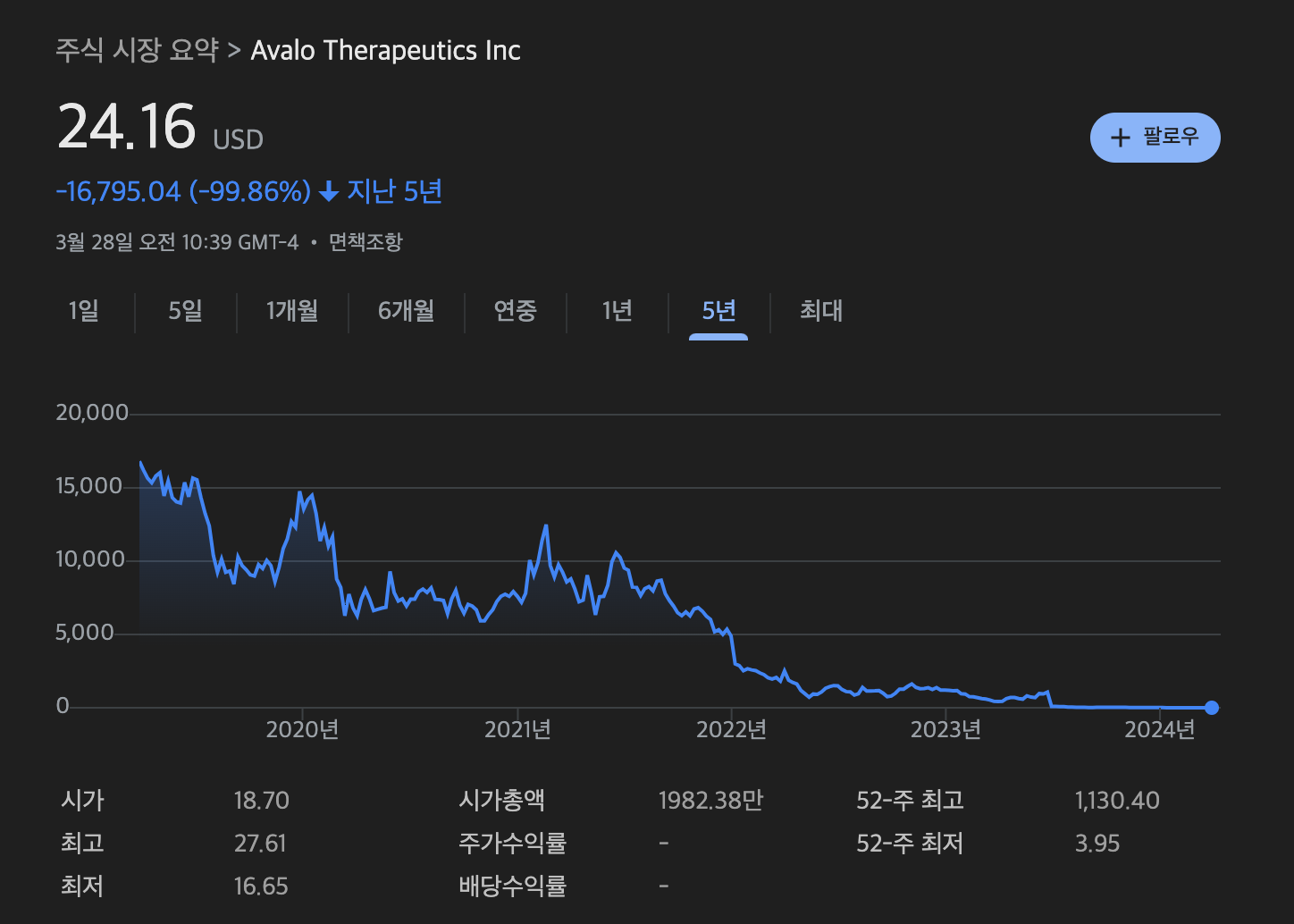
Task: Click the down arrow change icon
Action: pos(329,191)
